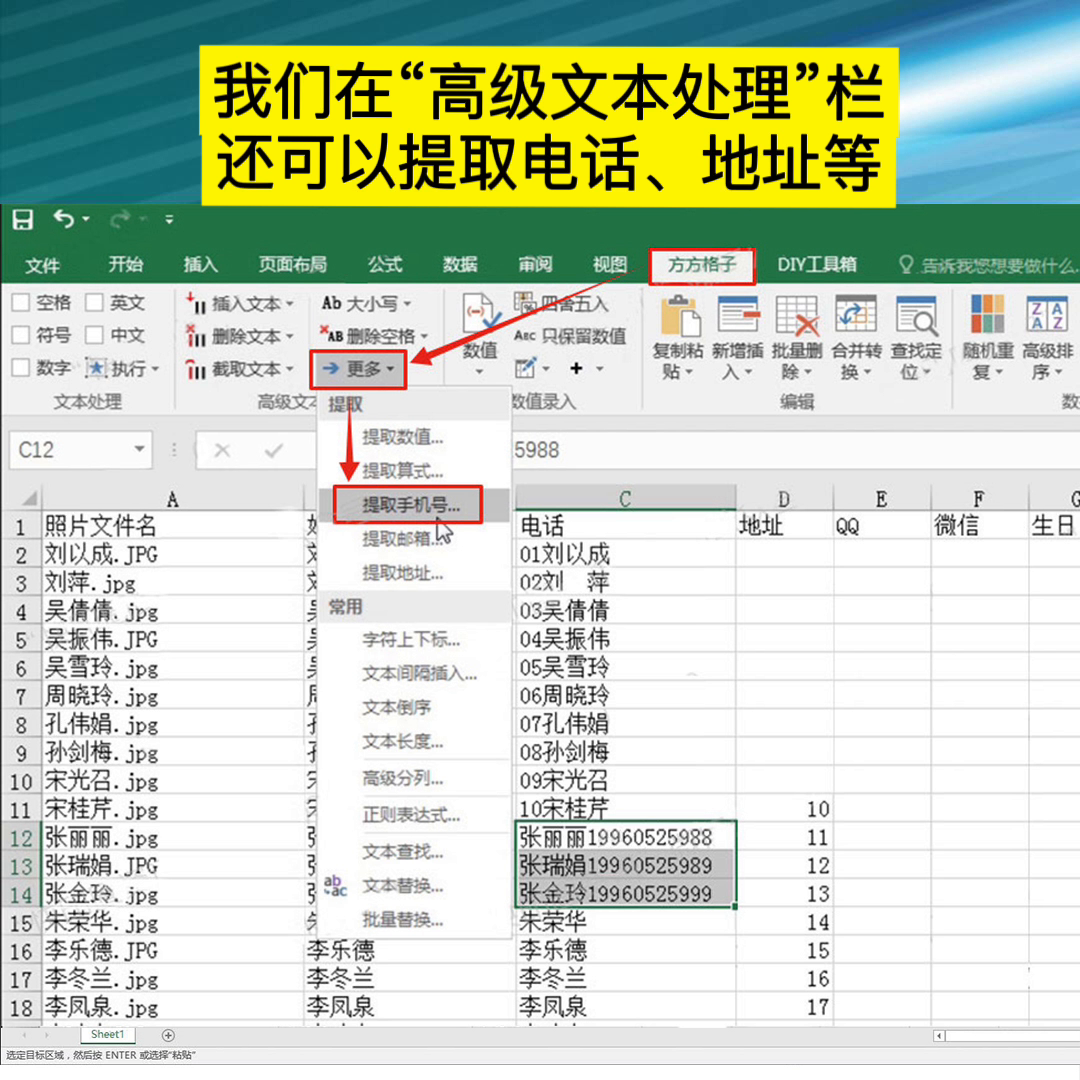Switch to the 视图 ribbon tab
1080x1080 pixels.
[x=610, y=264]
